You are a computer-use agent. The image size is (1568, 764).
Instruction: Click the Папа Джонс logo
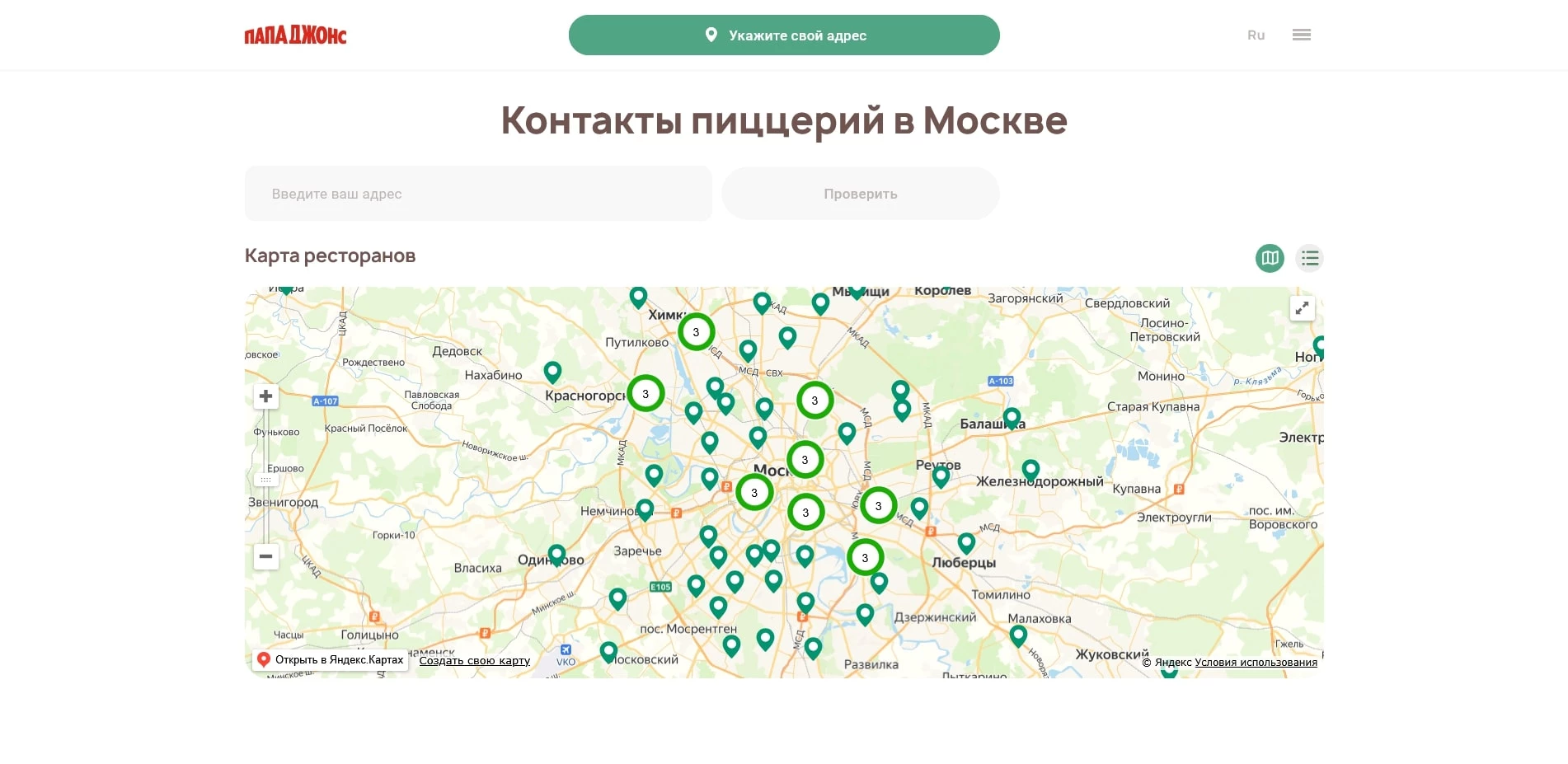click(294, 35)
